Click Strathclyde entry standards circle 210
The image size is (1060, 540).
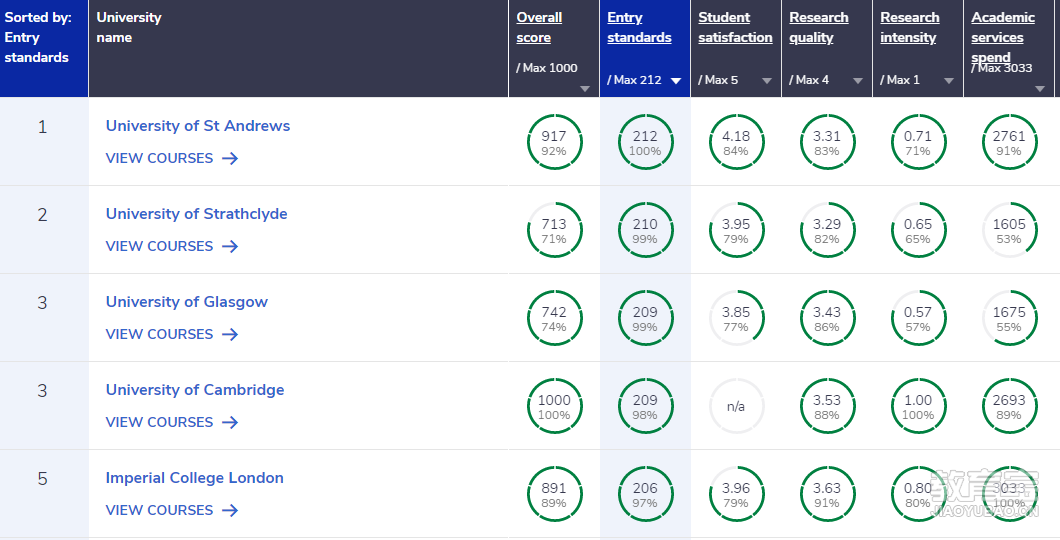[646, 230]
